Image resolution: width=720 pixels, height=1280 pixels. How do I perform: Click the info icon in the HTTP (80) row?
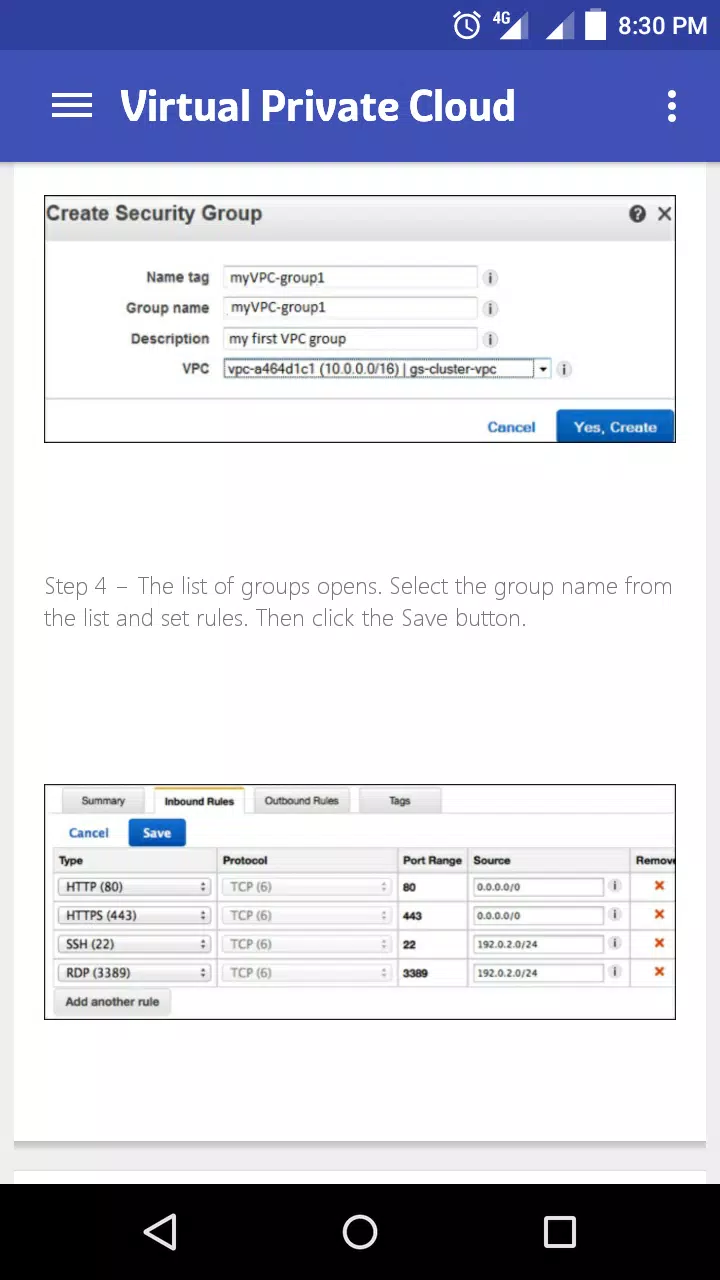[615, 886]
